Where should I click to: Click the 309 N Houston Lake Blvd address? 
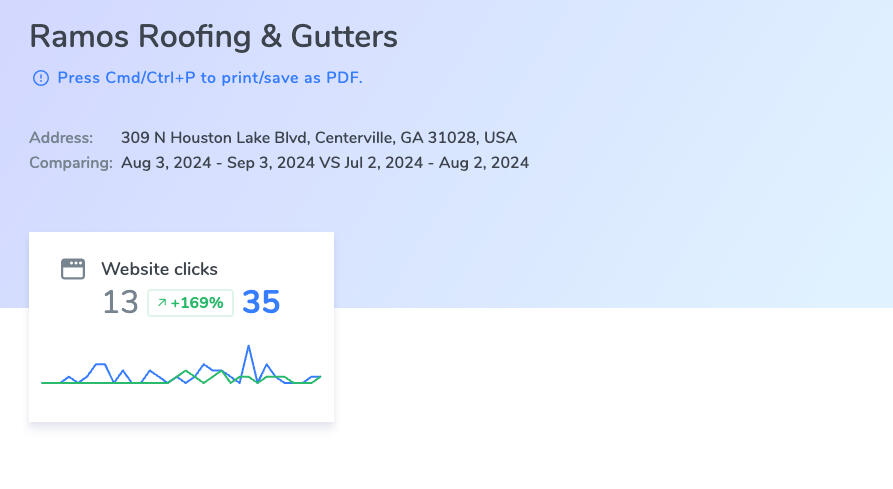(x=319, y=138)
